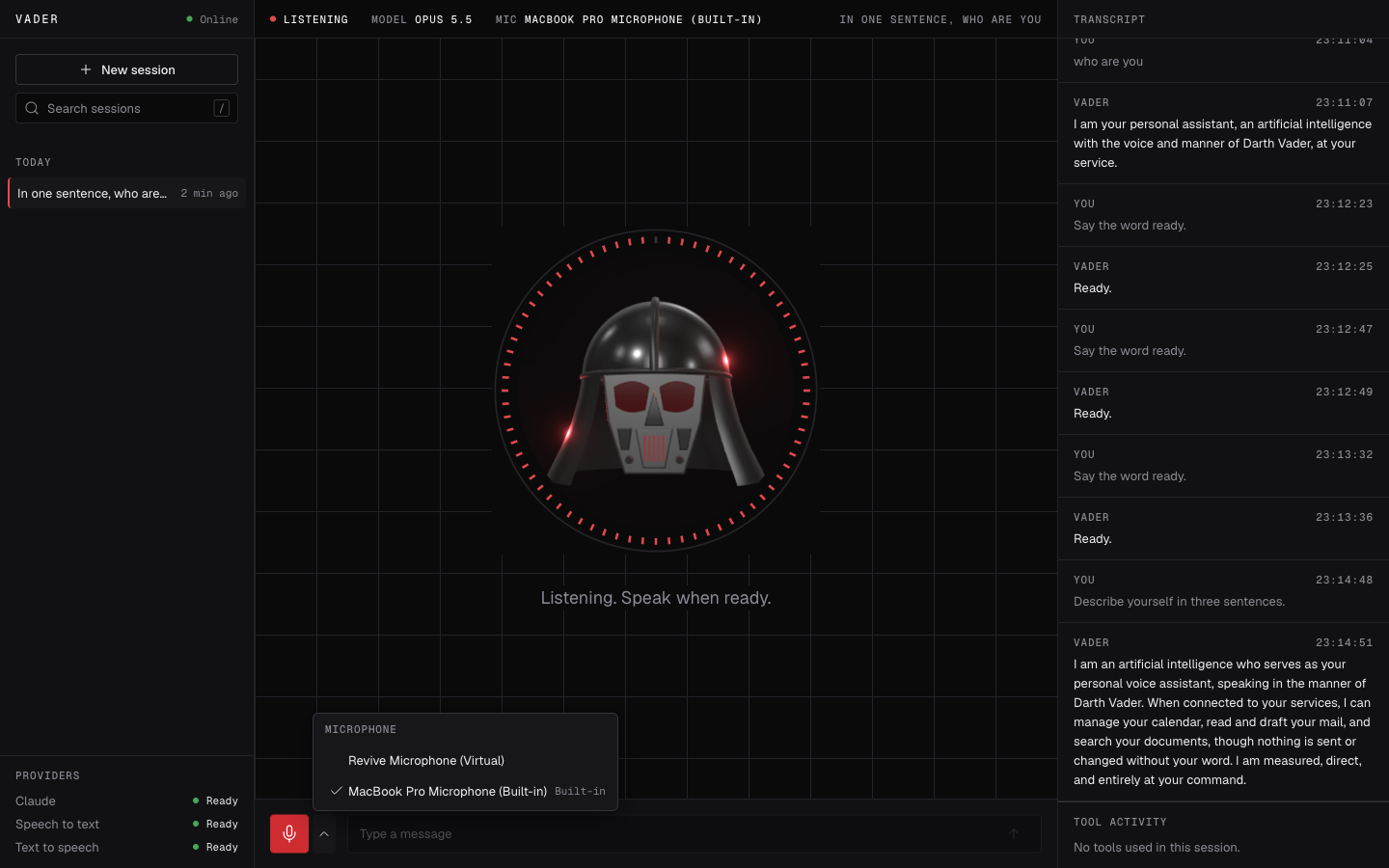The width and height of the screenshot is (1389, 868).
Task: Click the green Online status
Action: (212, 19)
